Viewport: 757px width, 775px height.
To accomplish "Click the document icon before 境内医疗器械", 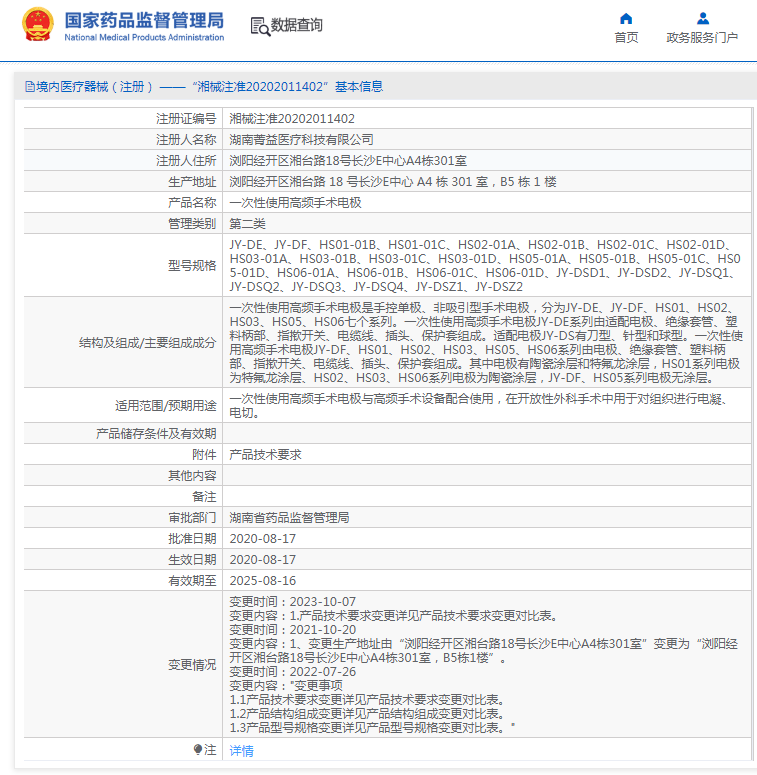I will click(30, 87).
